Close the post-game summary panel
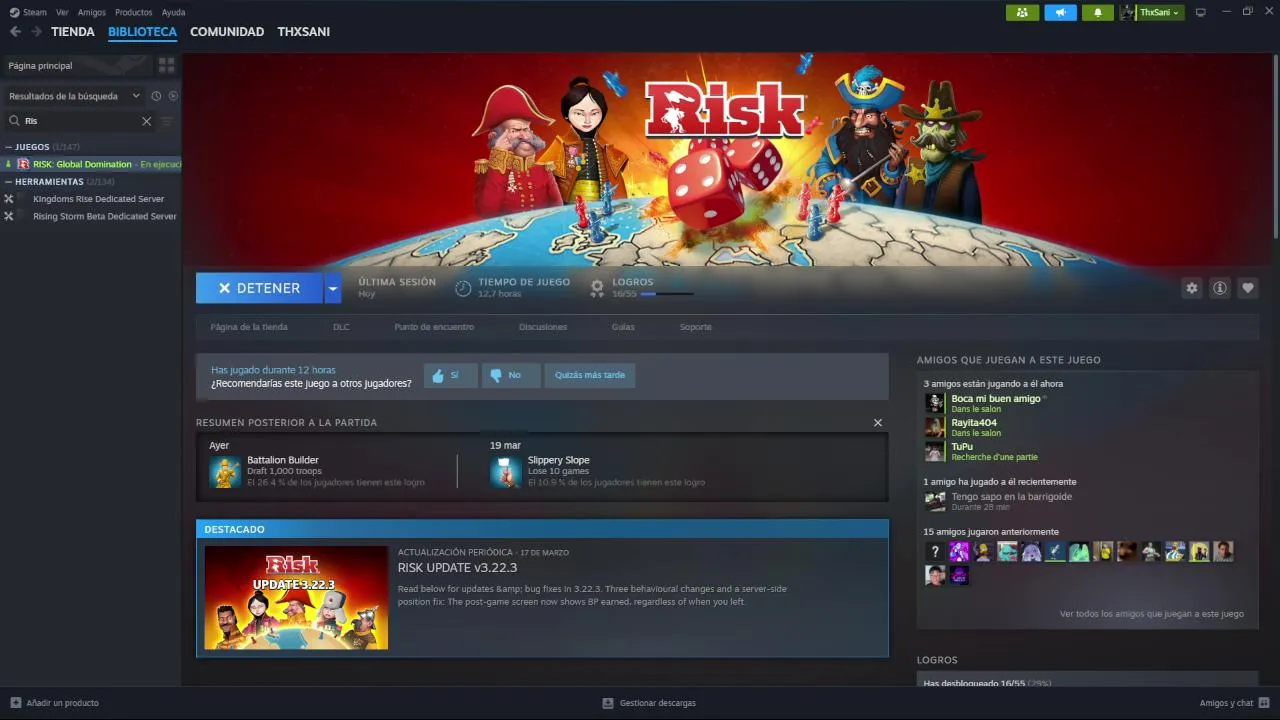This screenshot has height=720, width=1280. point(878,423)
